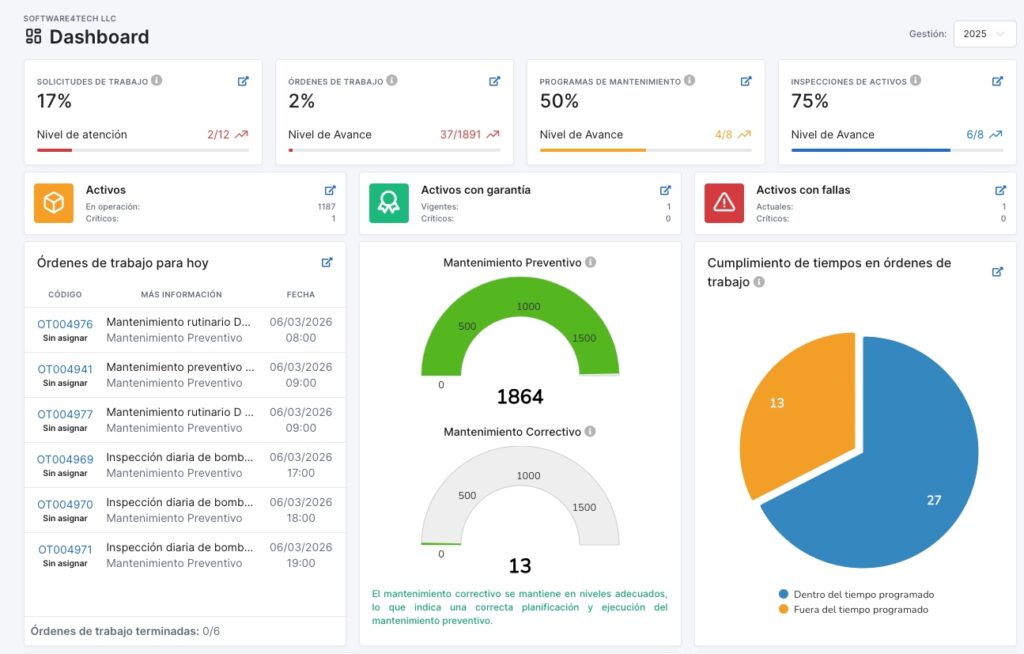Open Órdenes de Trabajo external link icon
This screenshot has width=1024, height=654.
pos(494,81)
